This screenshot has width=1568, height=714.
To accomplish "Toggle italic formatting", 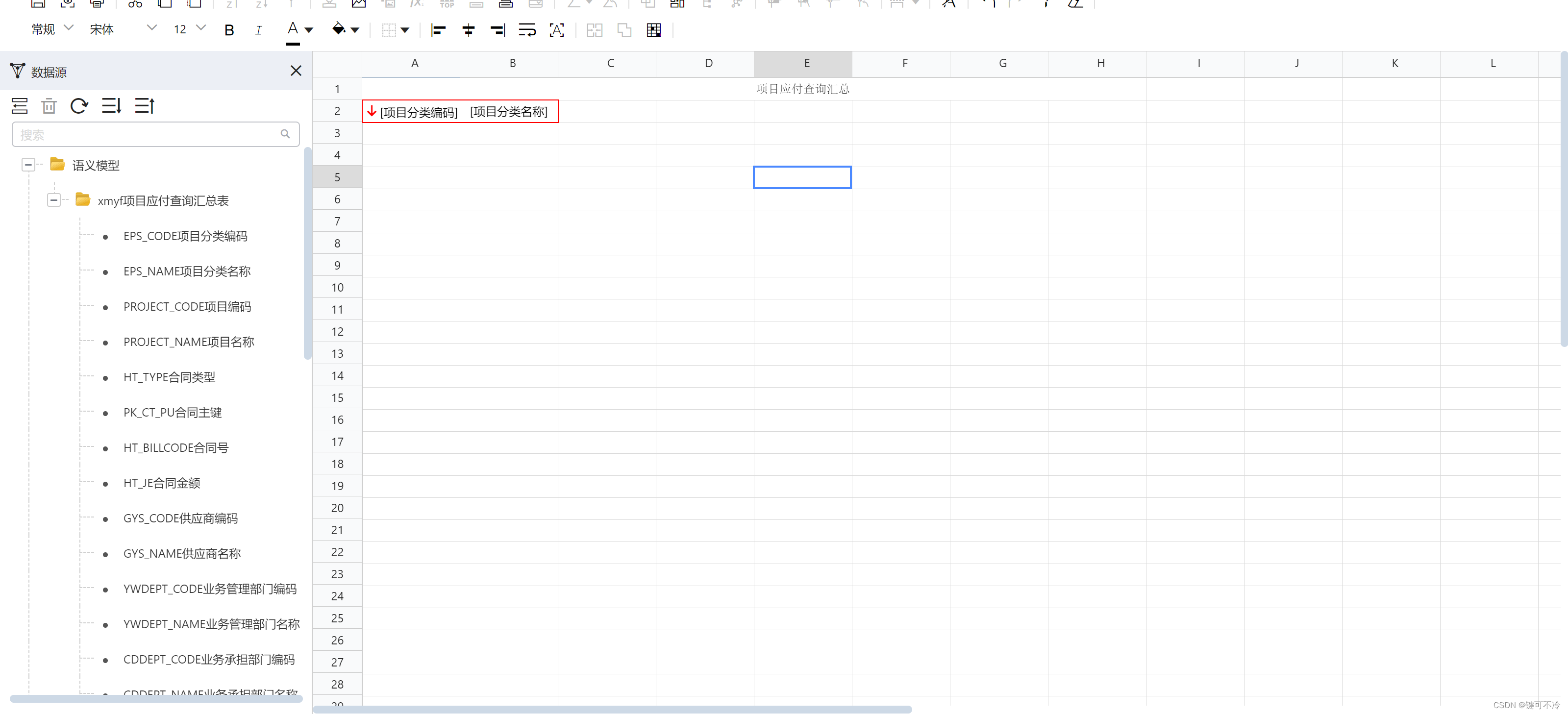I will 258,30.
